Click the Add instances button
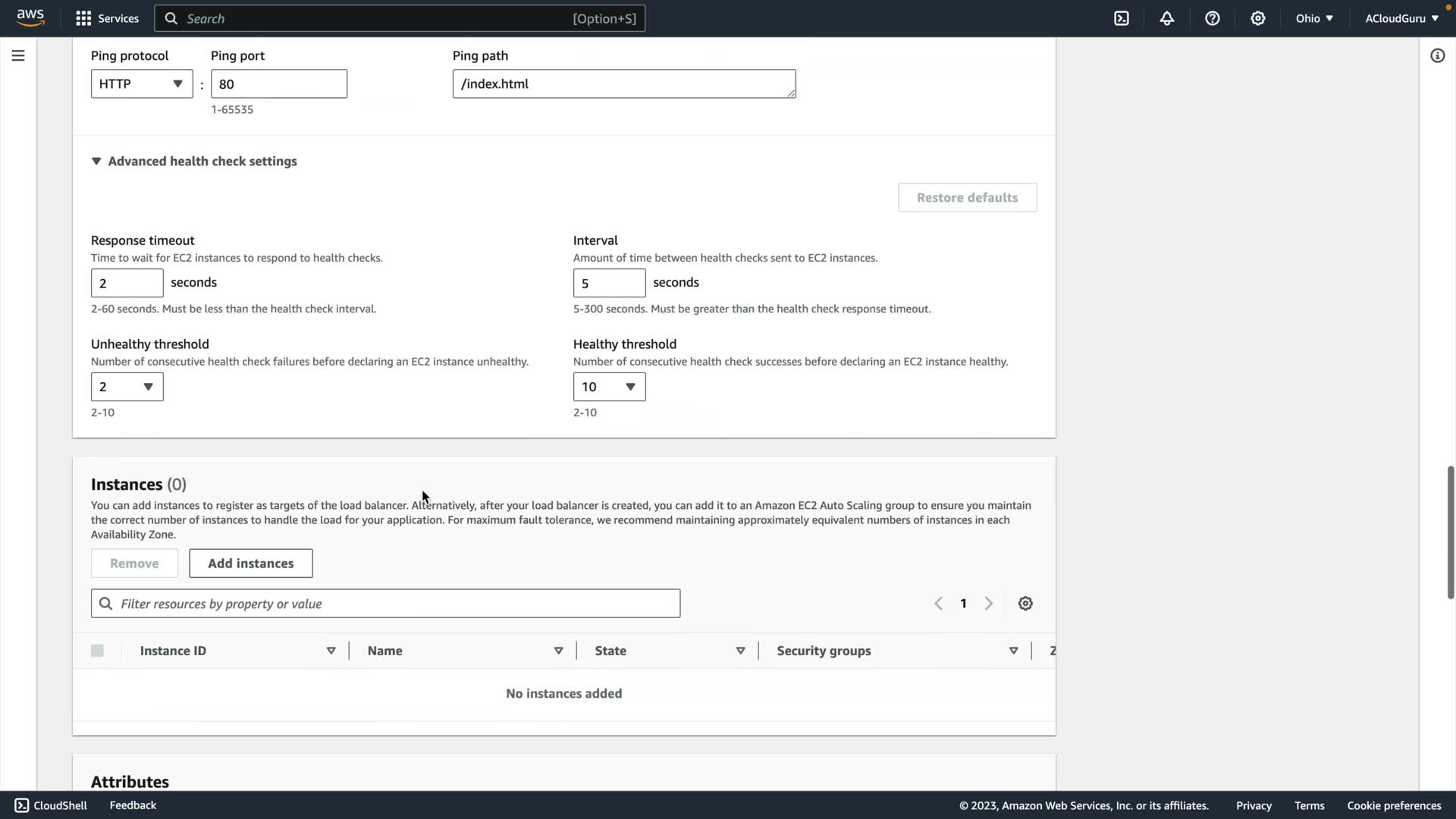This screenshot has width=1456, height=819. point(251,563)
